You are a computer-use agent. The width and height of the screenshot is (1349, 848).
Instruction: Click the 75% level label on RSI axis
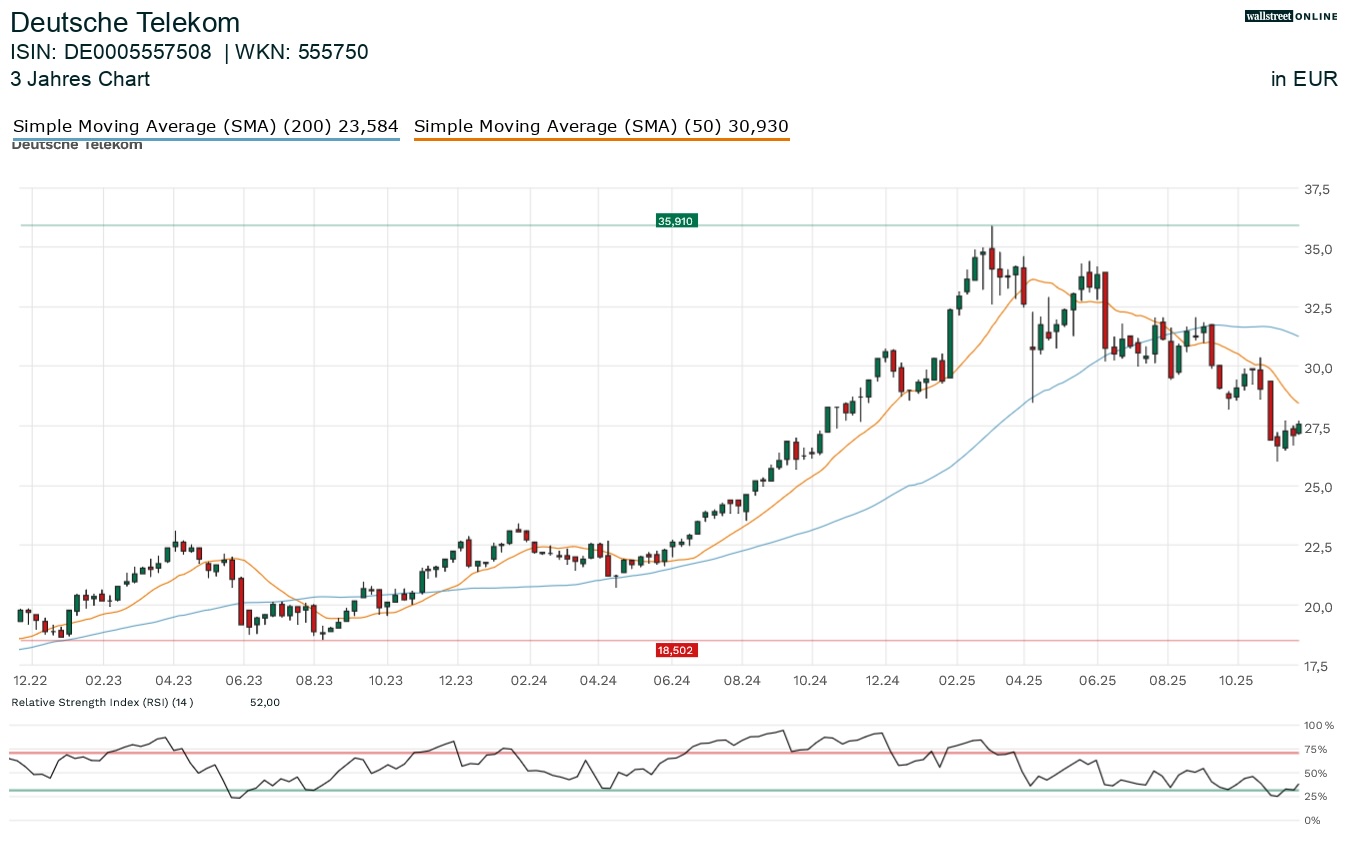1315,749
